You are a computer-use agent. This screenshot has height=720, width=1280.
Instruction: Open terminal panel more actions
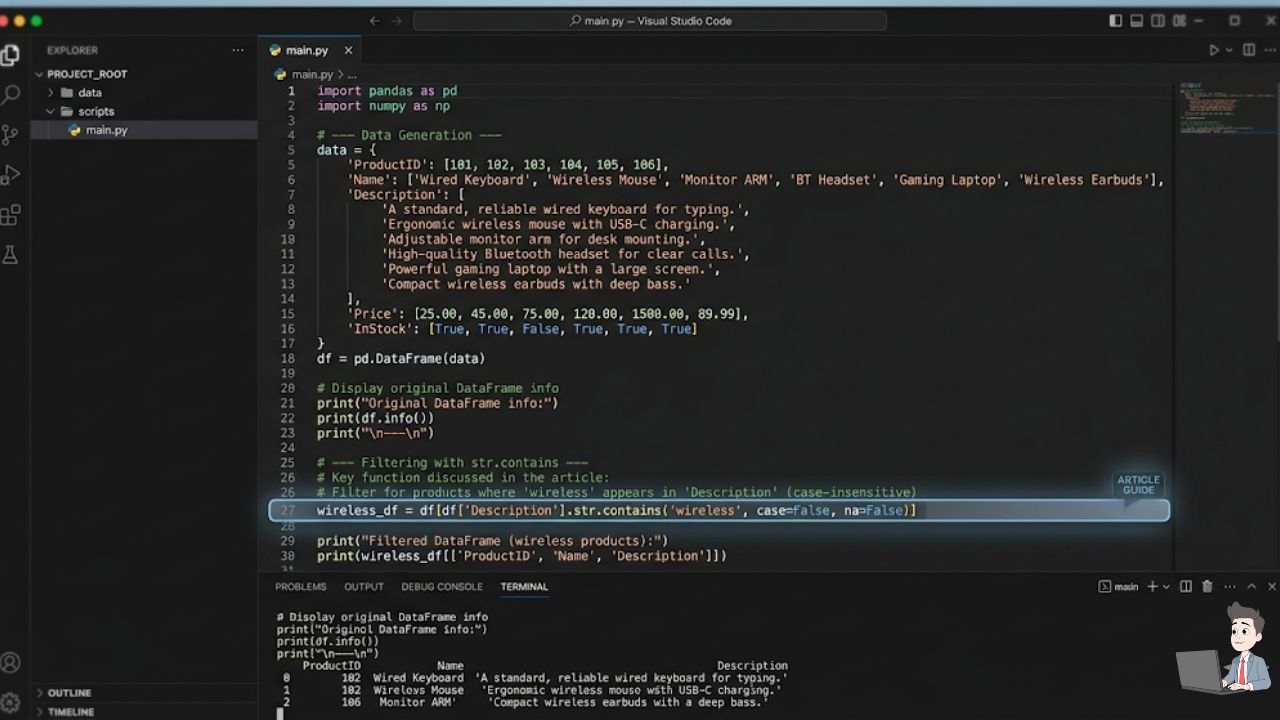tap(1229, 586)
